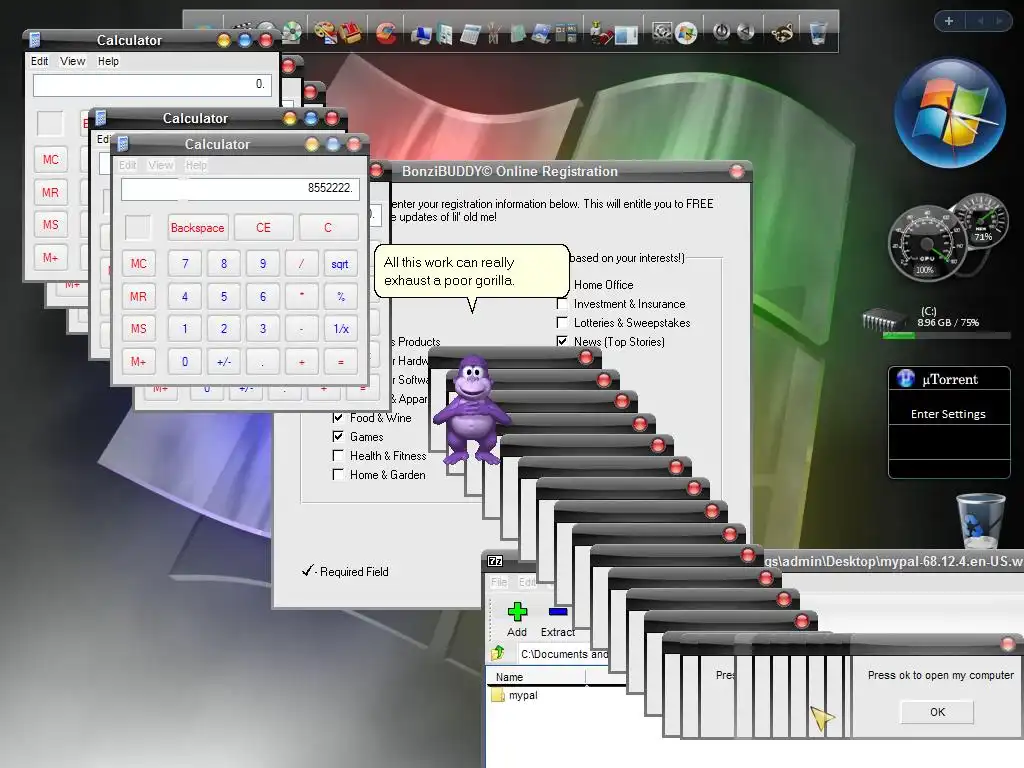
Task: Click the Windows logo clock gadget
Action: (950, 113)
